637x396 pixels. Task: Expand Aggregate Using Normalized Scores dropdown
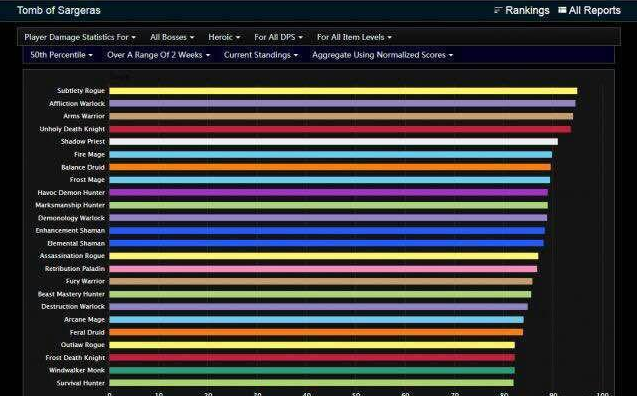tap(382, 55)
